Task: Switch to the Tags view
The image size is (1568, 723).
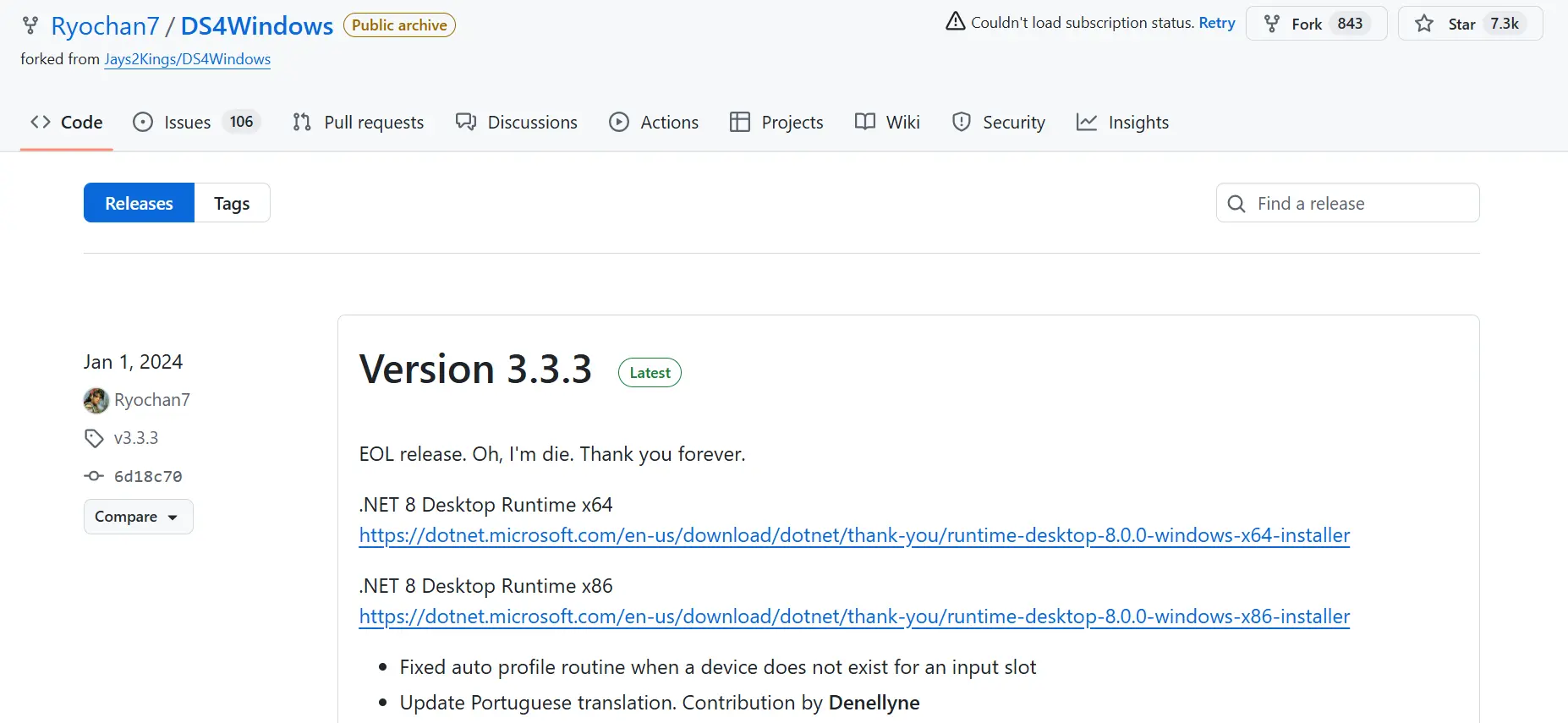Action: (x=232, y=203)
